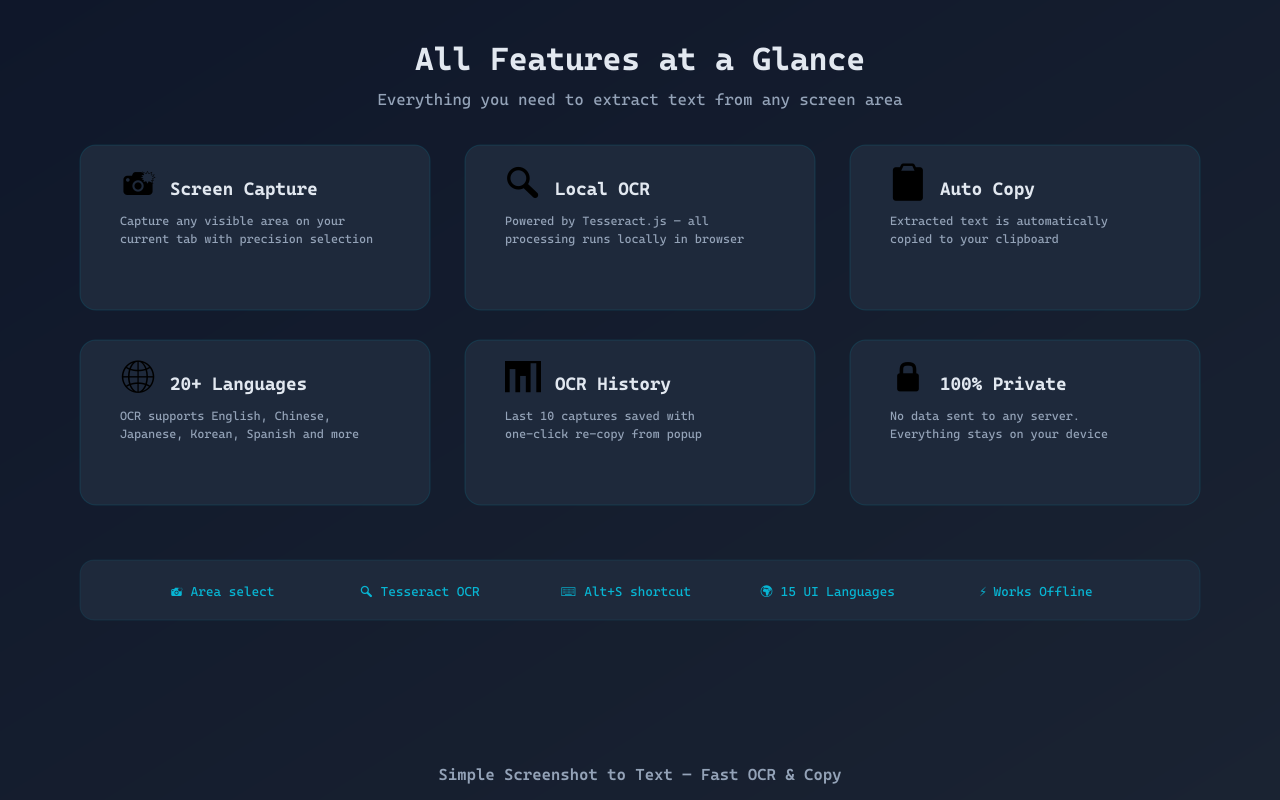Click the Tesseract OCR label
1280x800 pixels.
(429, 591)
